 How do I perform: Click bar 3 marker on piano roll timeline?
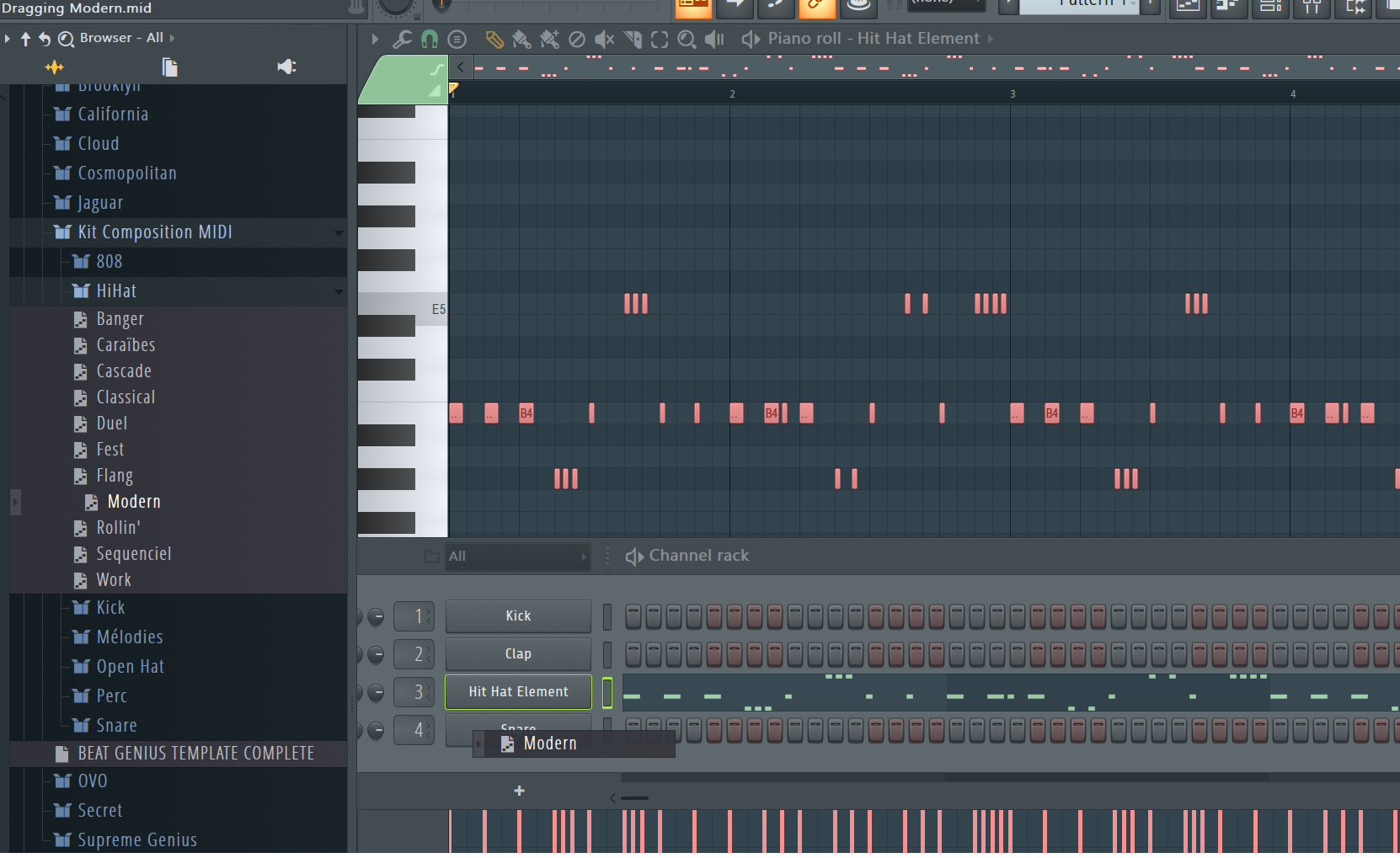pos(1013,94)
